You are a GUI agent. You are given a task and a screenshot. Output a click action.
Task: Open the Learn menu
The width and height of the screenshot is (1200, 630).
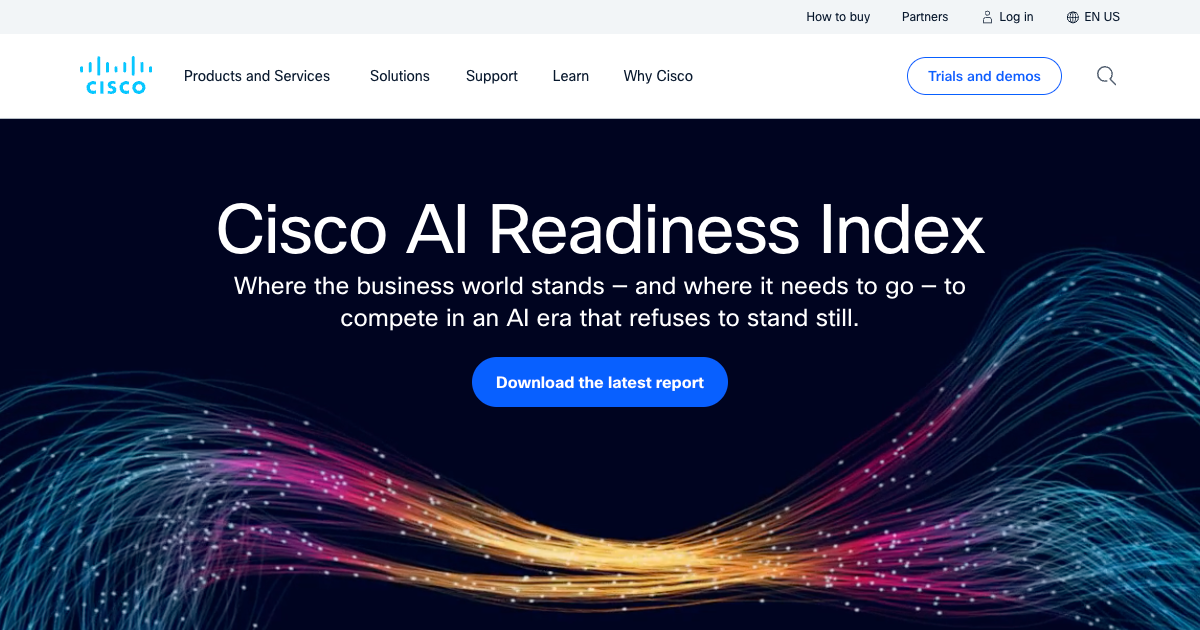pyautogui.click(x=571, y=76)
